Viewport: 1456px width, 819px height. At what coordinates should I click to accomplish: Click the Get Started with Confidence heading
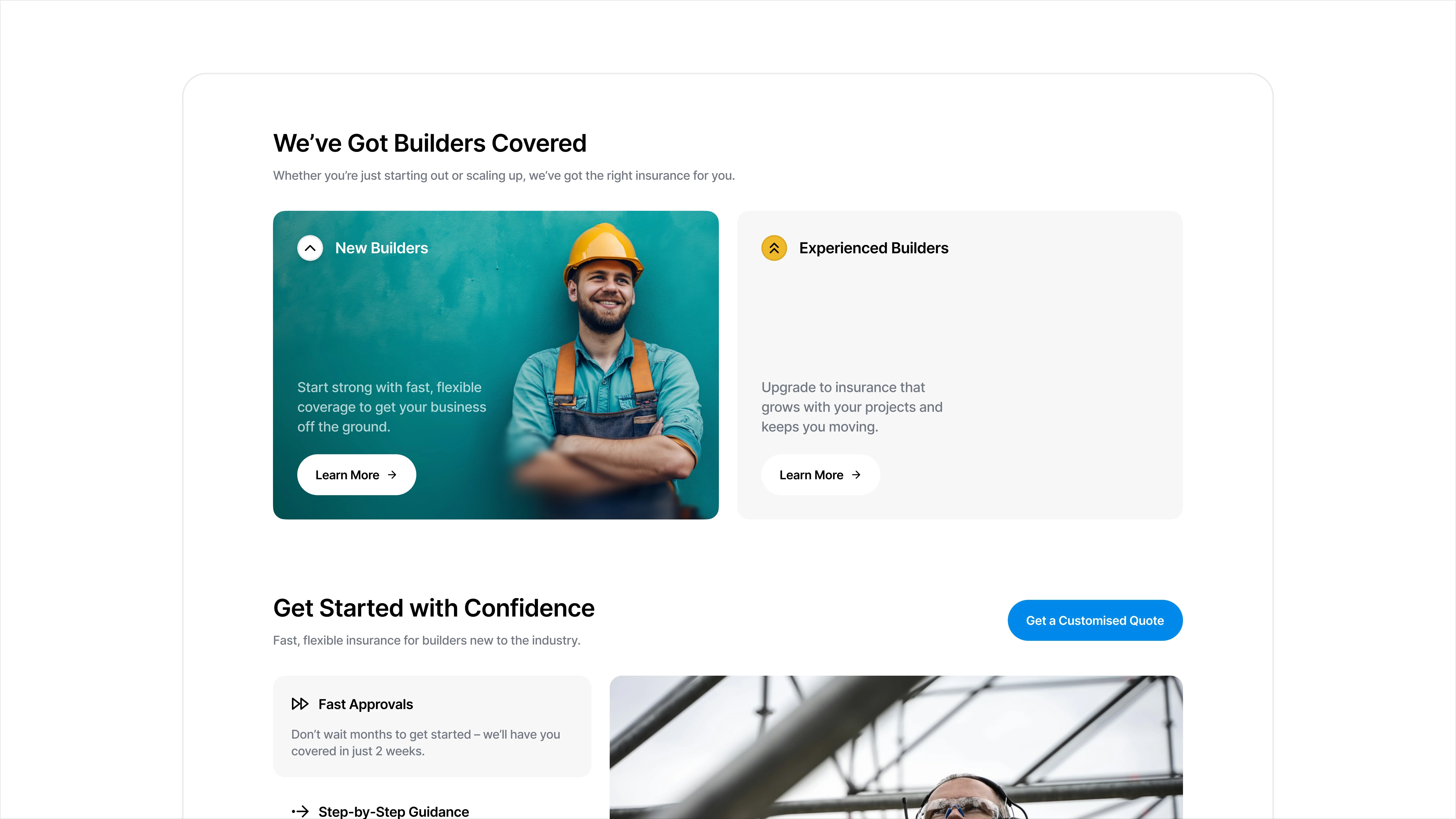(434, 608)
